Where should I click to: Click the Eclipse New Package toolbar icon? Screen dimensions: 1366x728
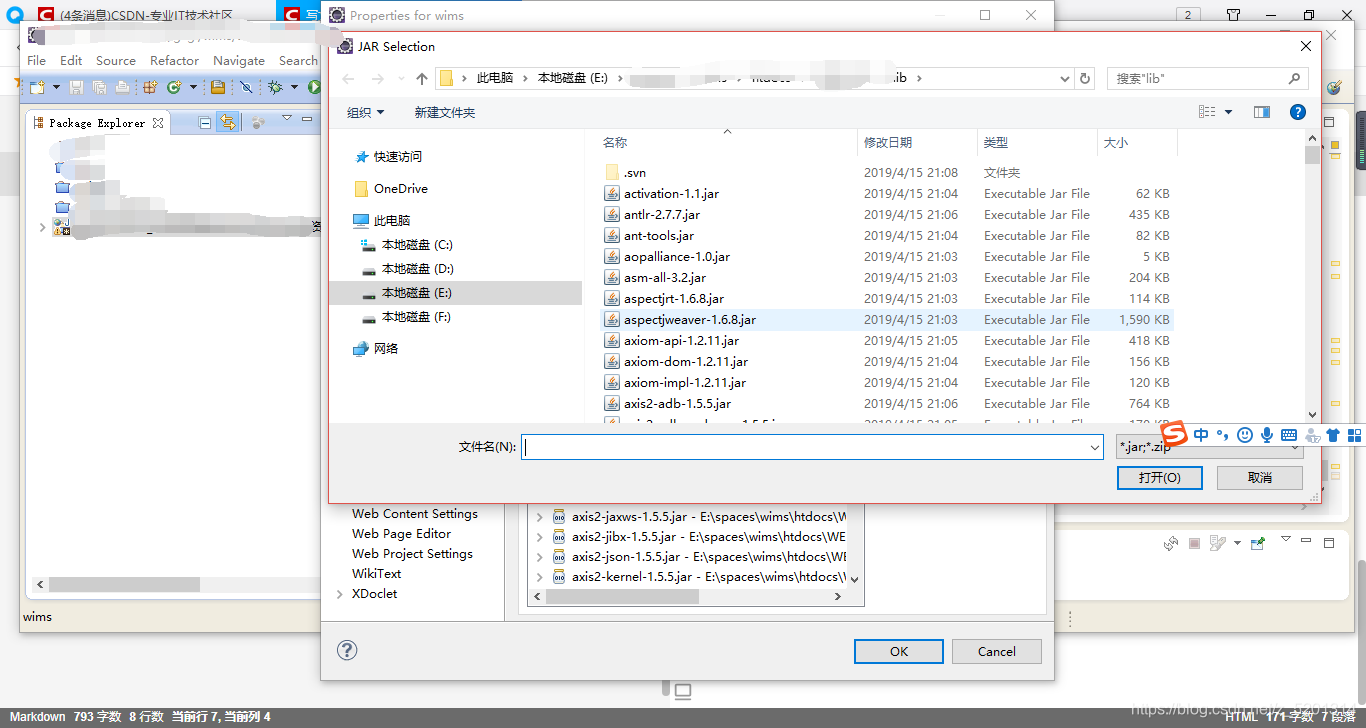(x=150, y=88)
